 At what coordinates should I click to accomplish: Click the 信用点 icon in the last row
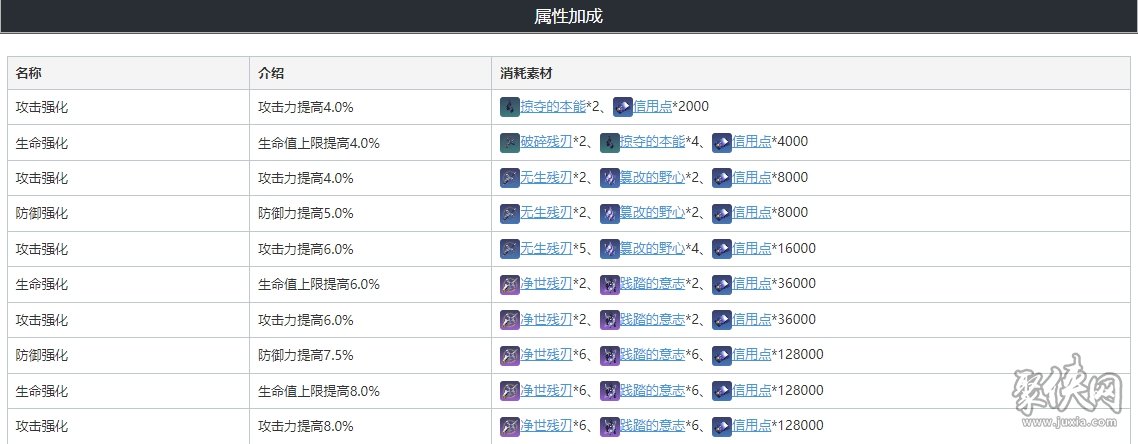tap(721, 427)
